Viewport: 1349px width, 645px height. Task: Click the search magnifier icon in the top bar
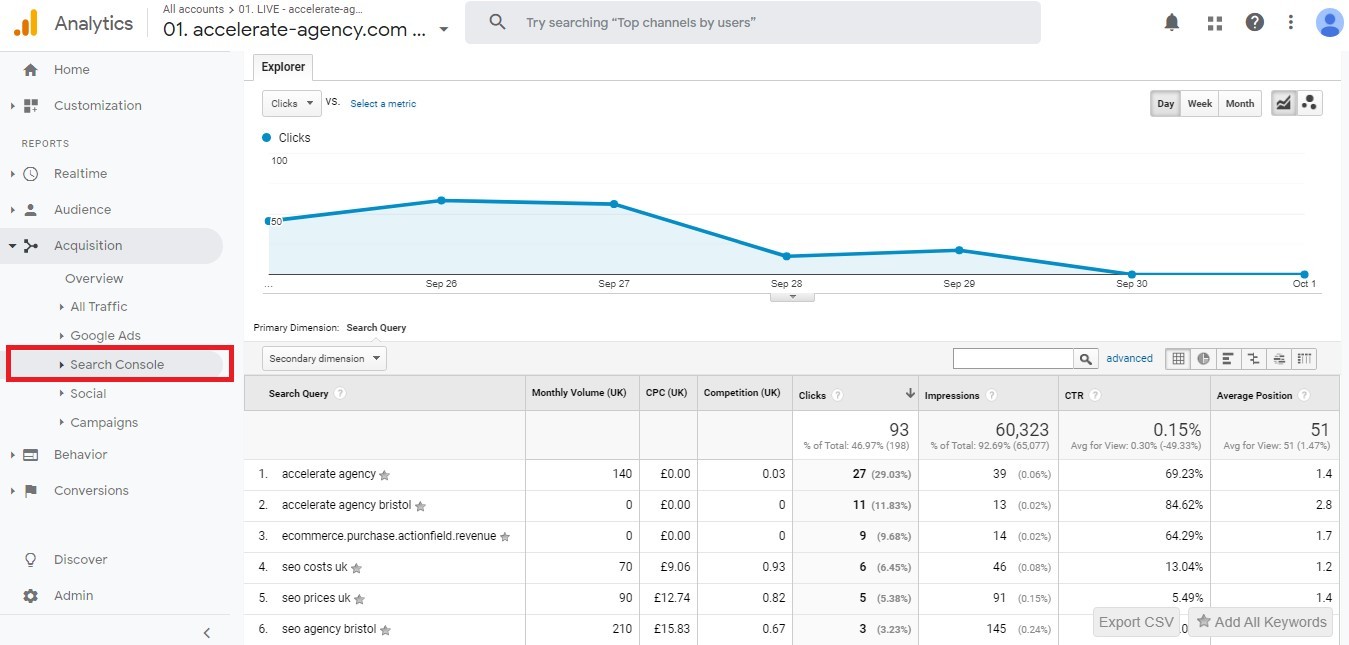499,22
